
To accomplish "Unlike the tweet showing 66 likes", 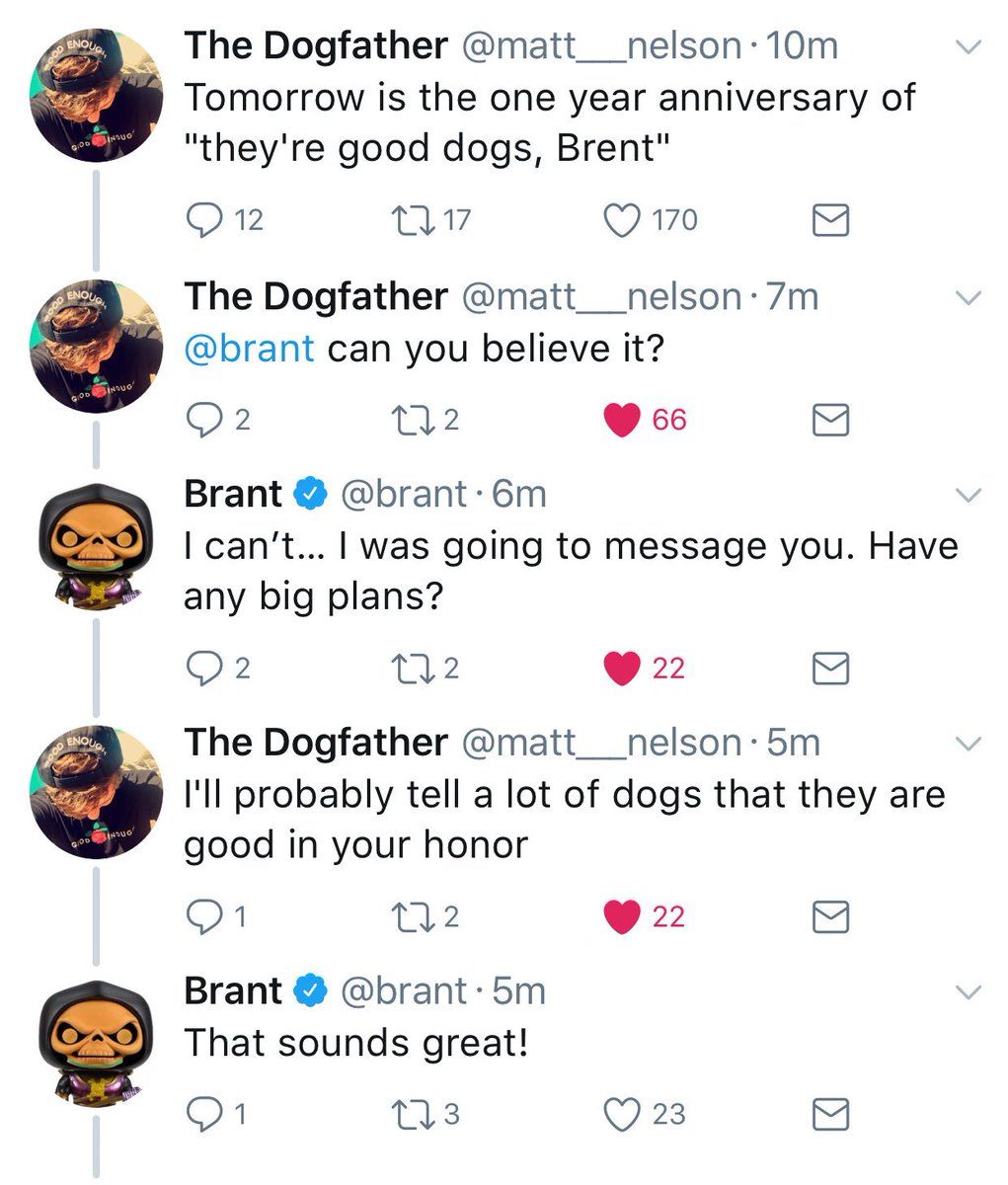I will [622, 420].
